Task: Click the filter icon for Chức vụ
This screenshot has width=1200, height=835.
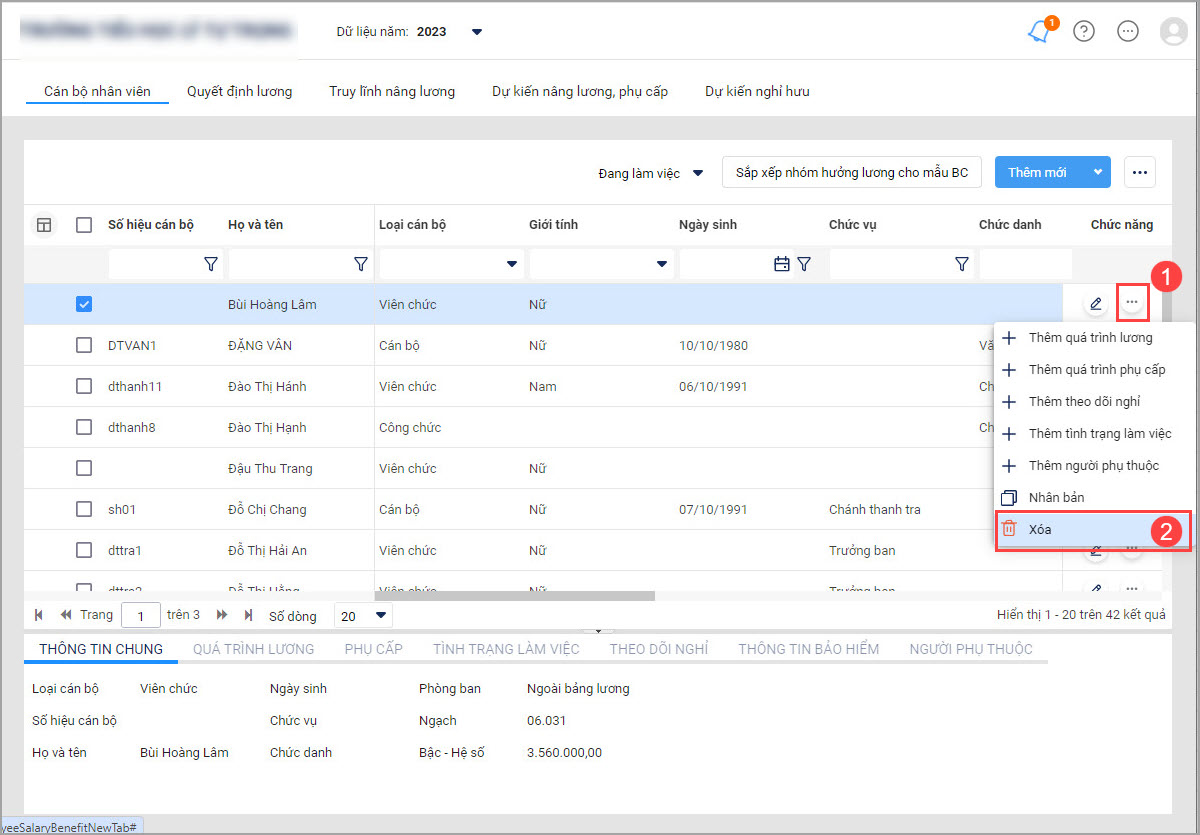Action: (961, 264)
